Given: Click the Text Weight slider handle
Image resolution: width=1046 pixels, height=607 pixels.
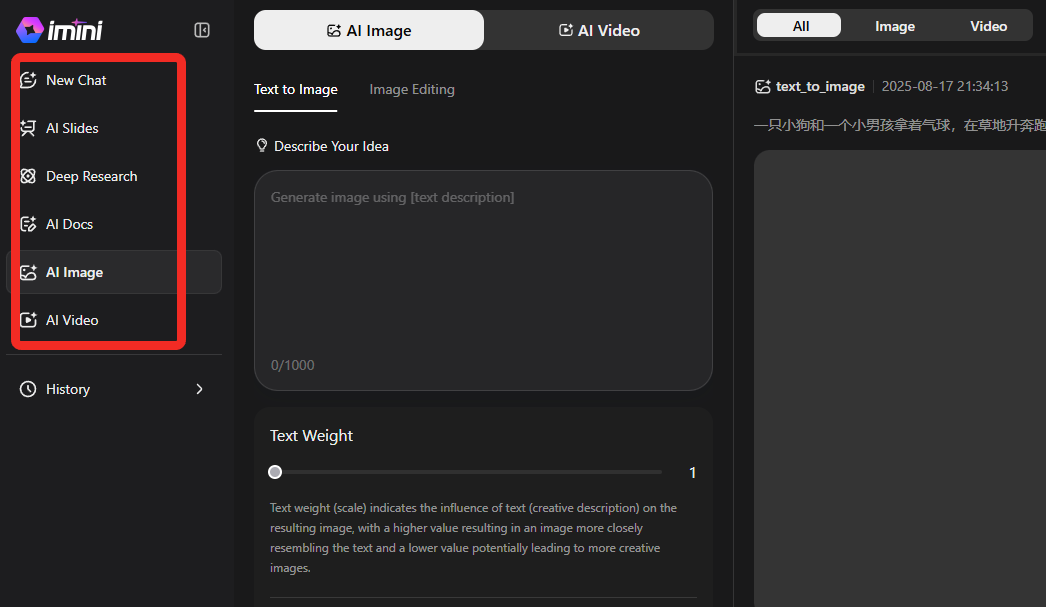Looking at the screenshot, I should [275, 472].
